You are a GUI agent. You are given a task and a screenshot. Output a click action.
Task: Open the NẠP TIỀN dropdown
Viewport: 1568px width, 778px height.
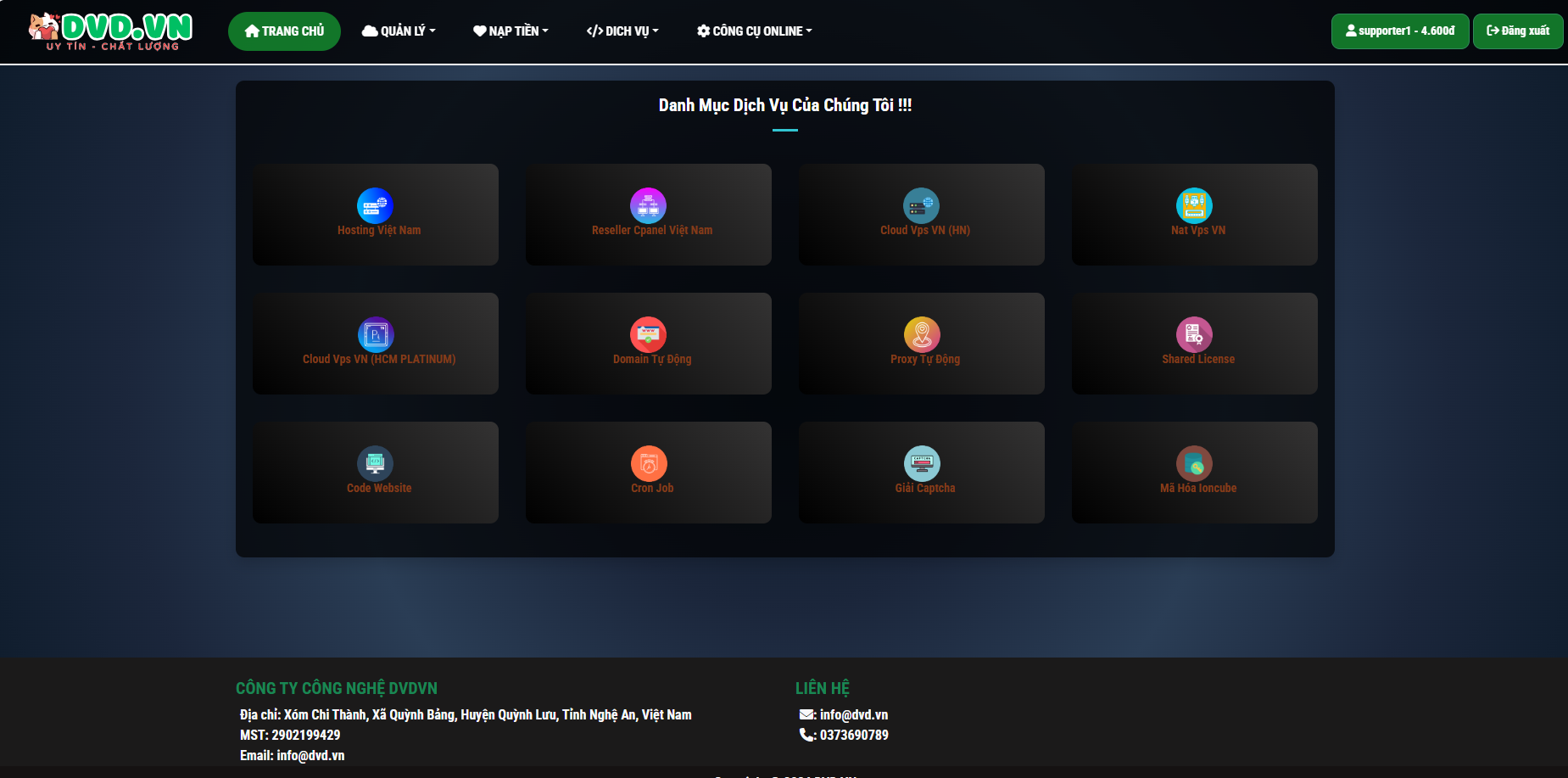tap(511, 31)
